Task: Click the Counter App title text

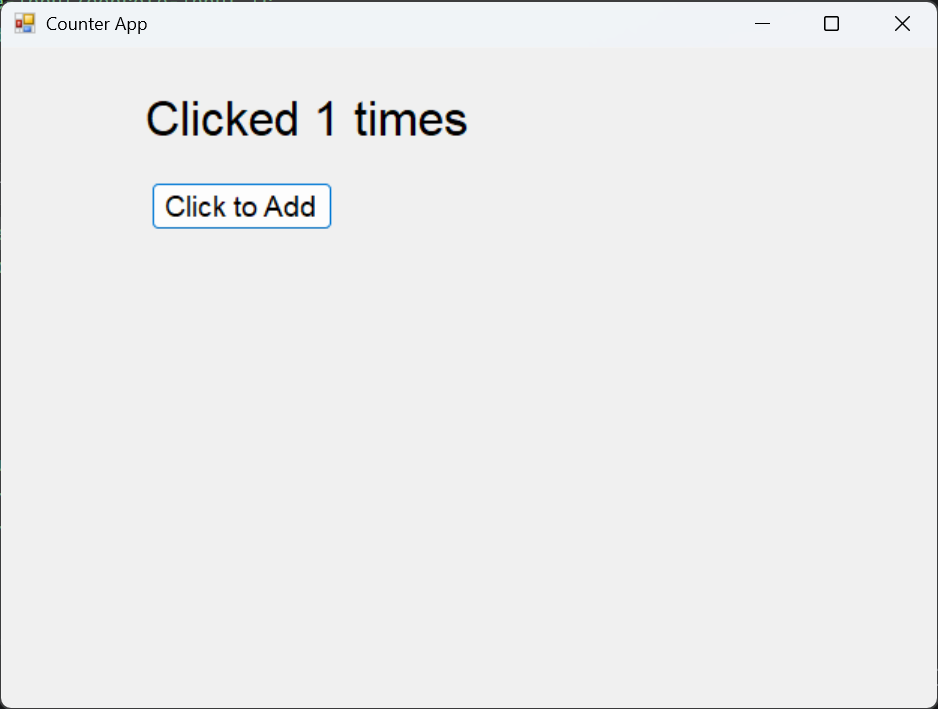Action: coord(96,23)
